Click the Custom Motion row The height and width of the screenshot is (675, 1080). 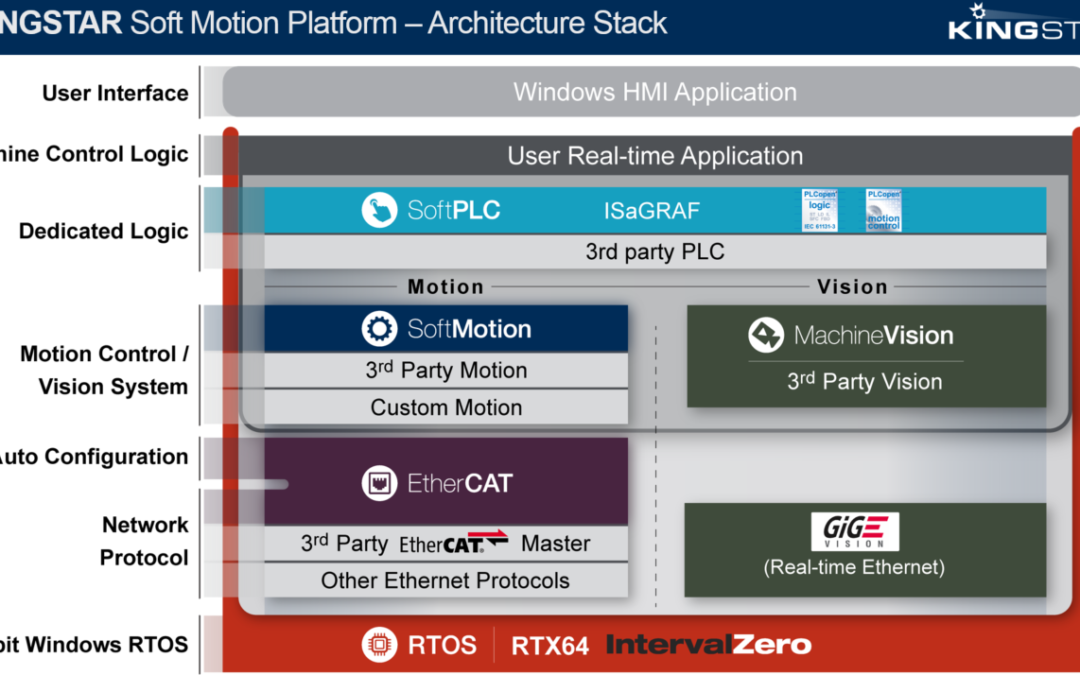(x=446, y=407)
